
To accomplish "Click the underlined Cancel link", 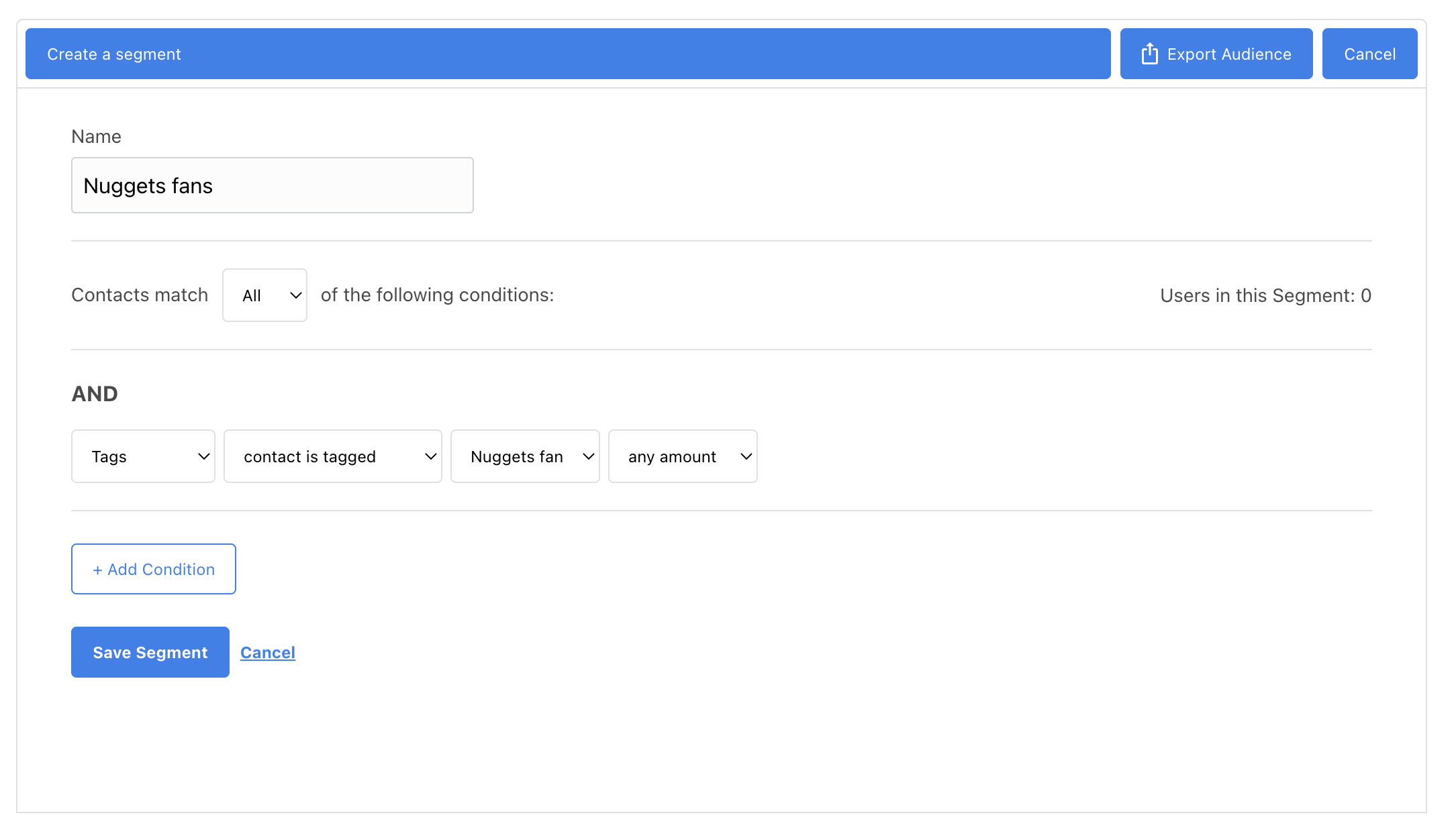I will pos(268,653).
